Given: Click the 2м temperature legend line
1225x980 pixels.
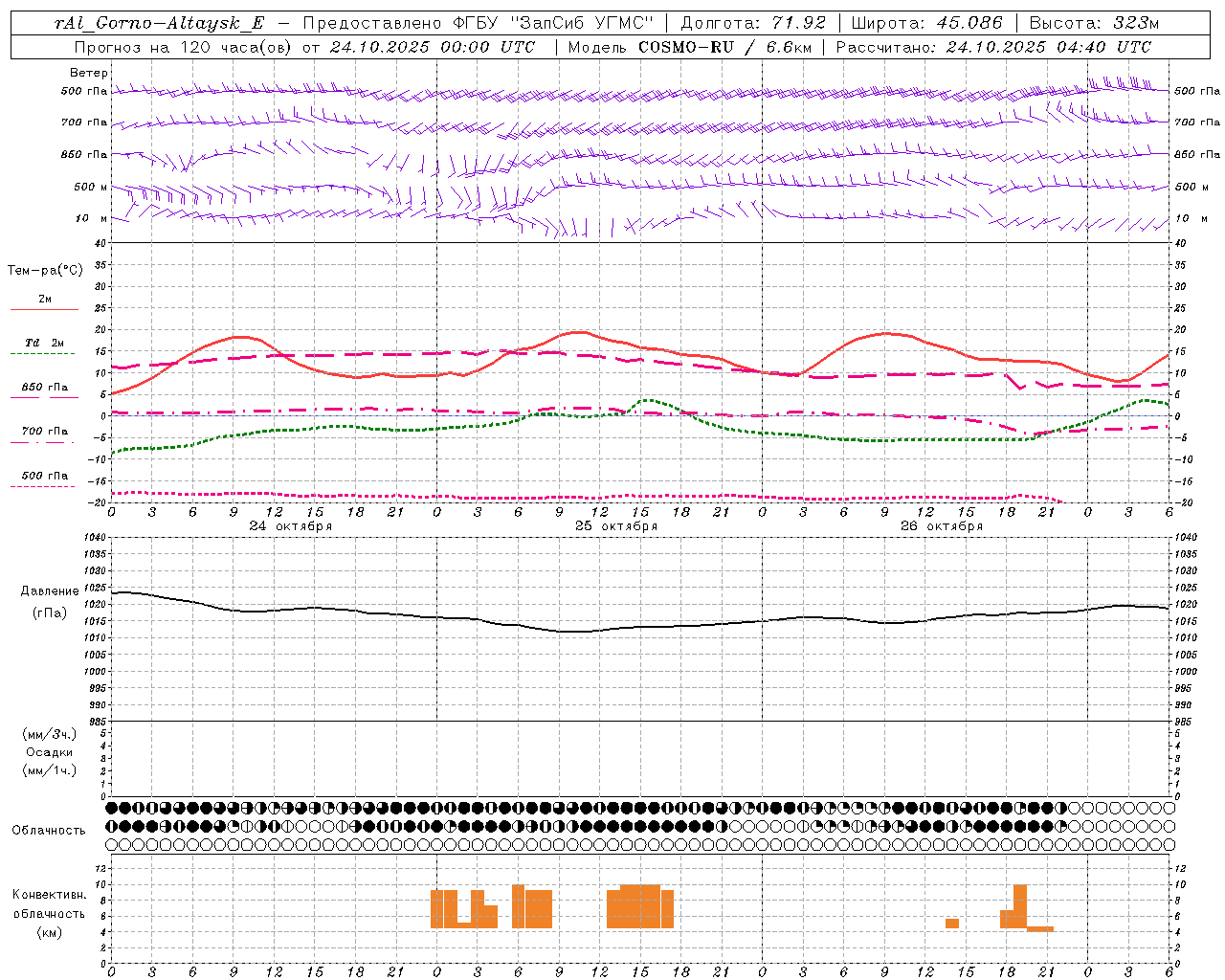Looking at the screenshot, I should [x=44, y=309].
